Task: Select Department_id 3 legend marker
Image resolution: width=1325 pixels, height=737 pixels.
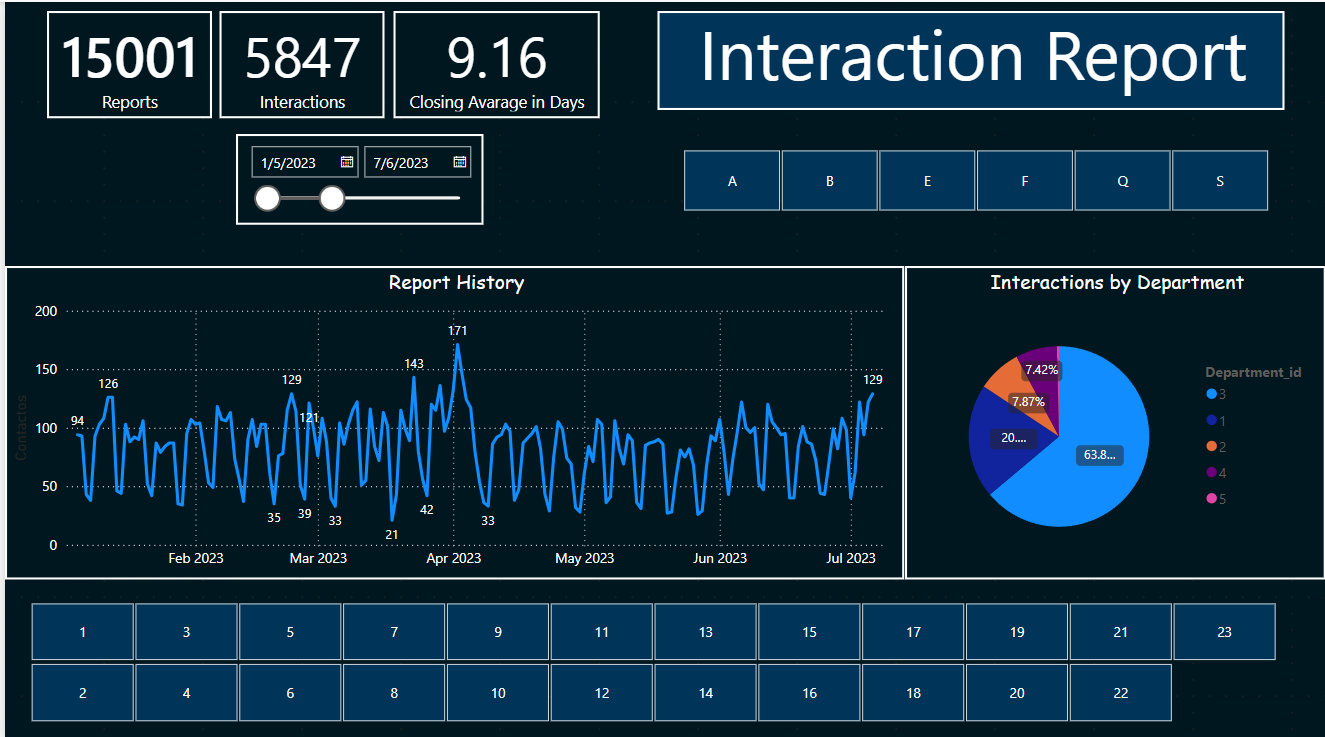Action: click(1212, 395)
